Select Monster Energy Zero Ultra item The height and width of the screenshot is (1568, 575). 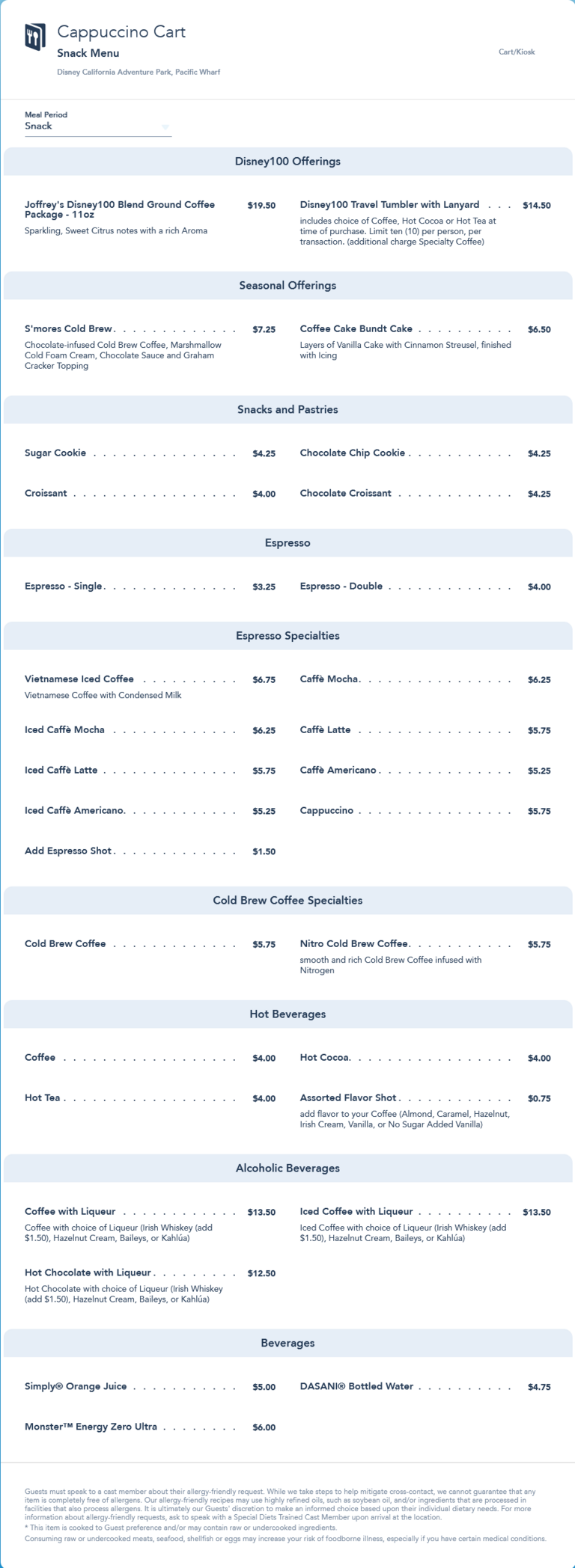tap(91, 1426)
